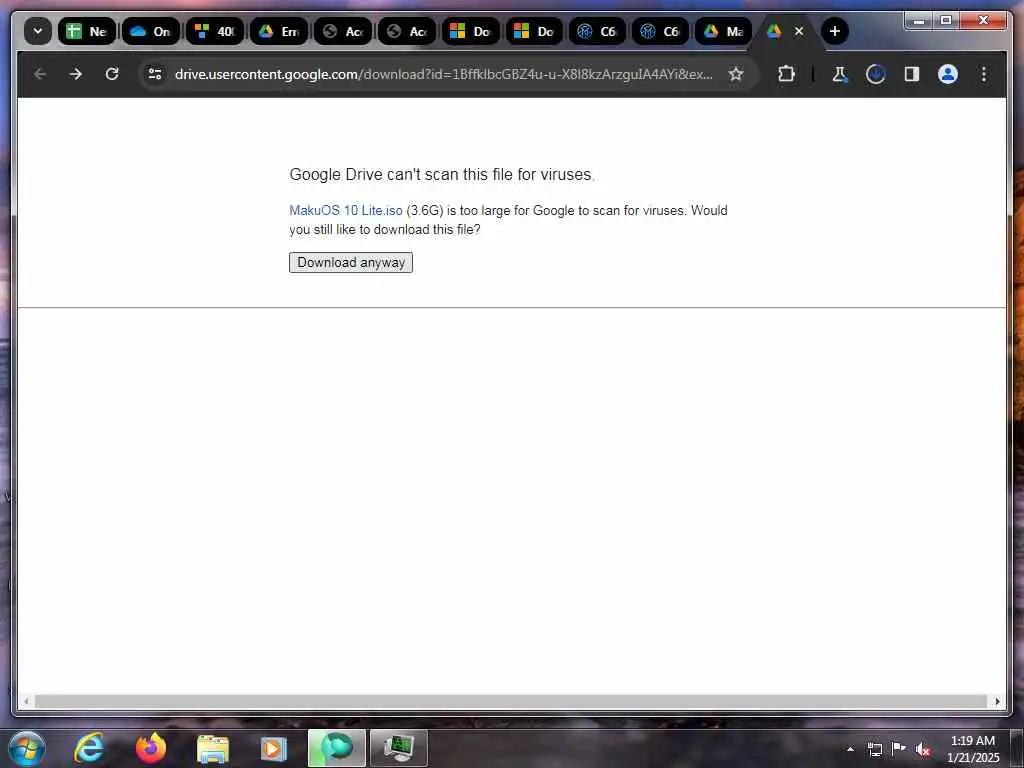This screenshot has height=768, width=1024.
Task: Open the MakuOS 10 Lite.iso link
Action: click(345, 210)
